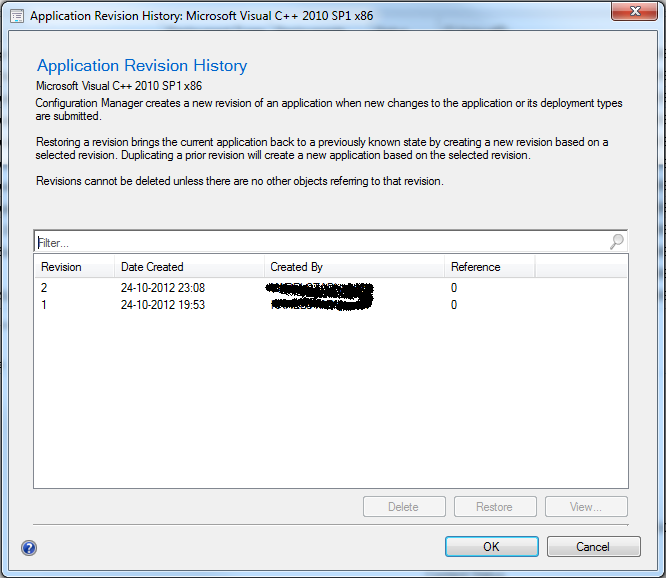Click the magnifier search icon in filter box

[616, 242]
